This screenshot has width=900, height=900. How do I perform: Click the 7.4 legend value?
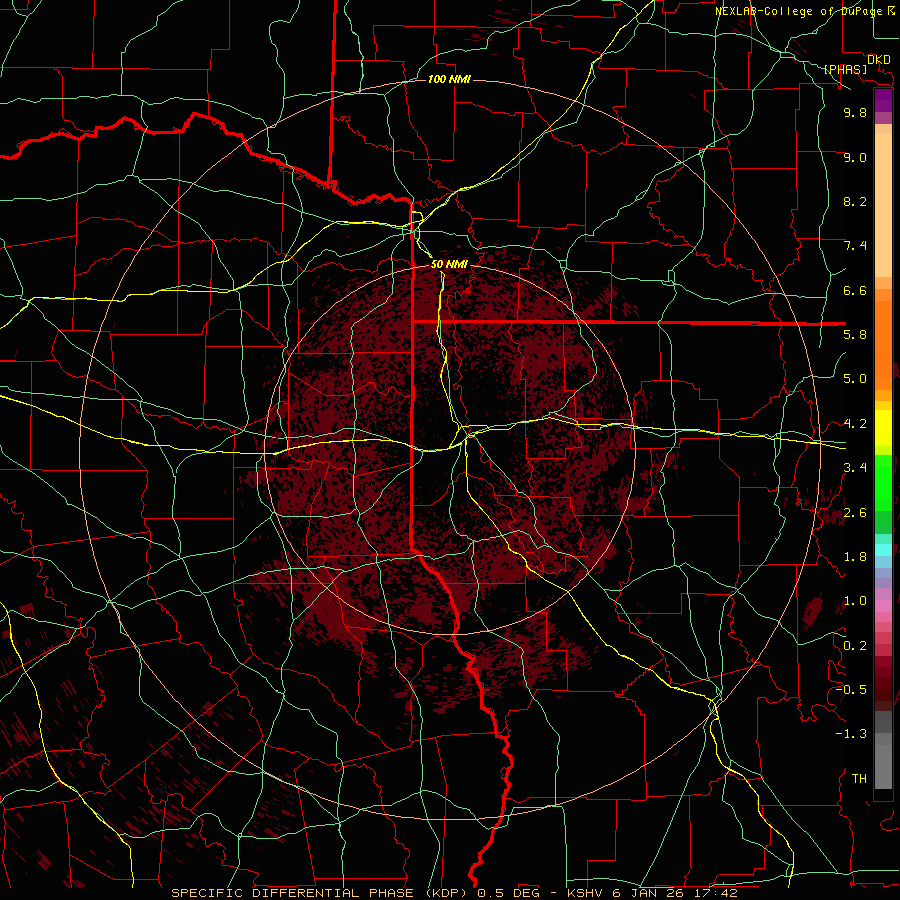tap(855, 246)
